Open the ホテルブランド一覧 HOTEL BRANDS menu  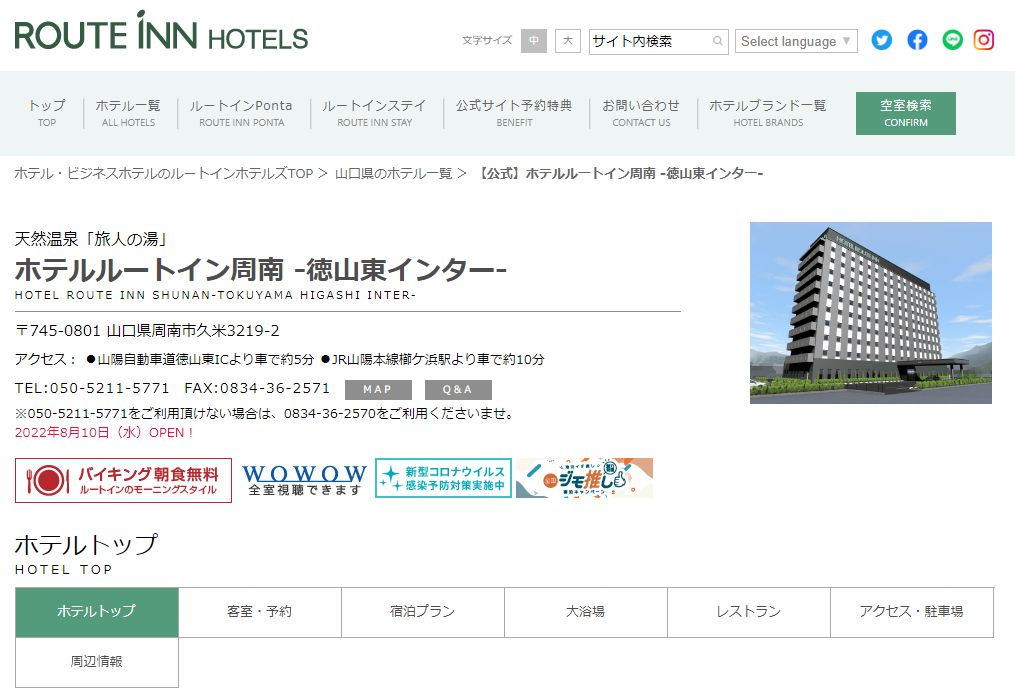click(768, 113)
